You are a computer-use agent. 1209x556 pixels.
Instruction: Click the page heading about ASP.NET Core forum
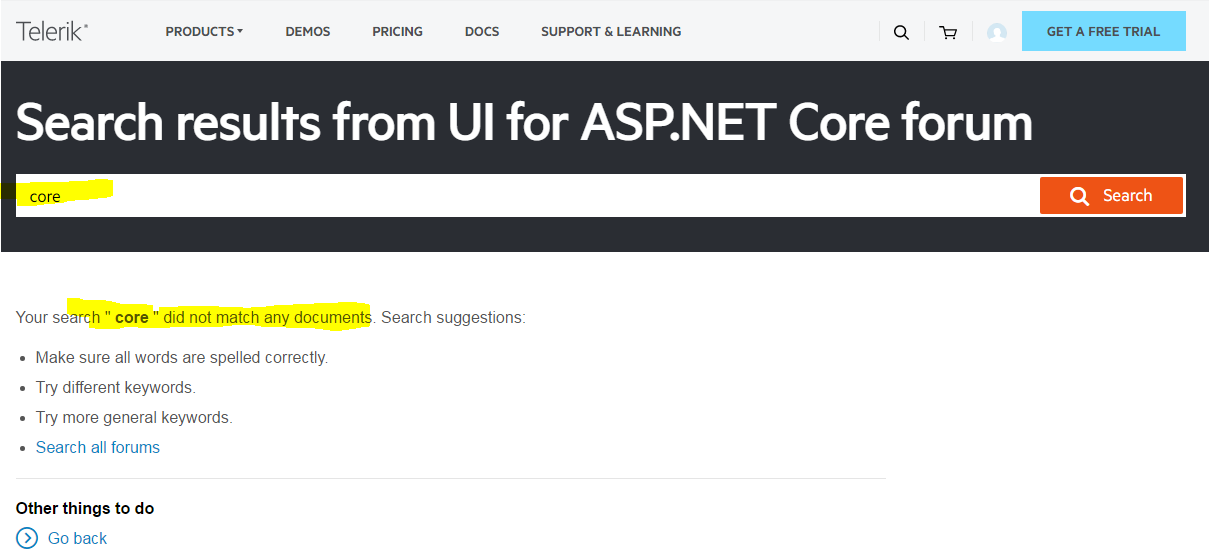(x=524, y=122)
